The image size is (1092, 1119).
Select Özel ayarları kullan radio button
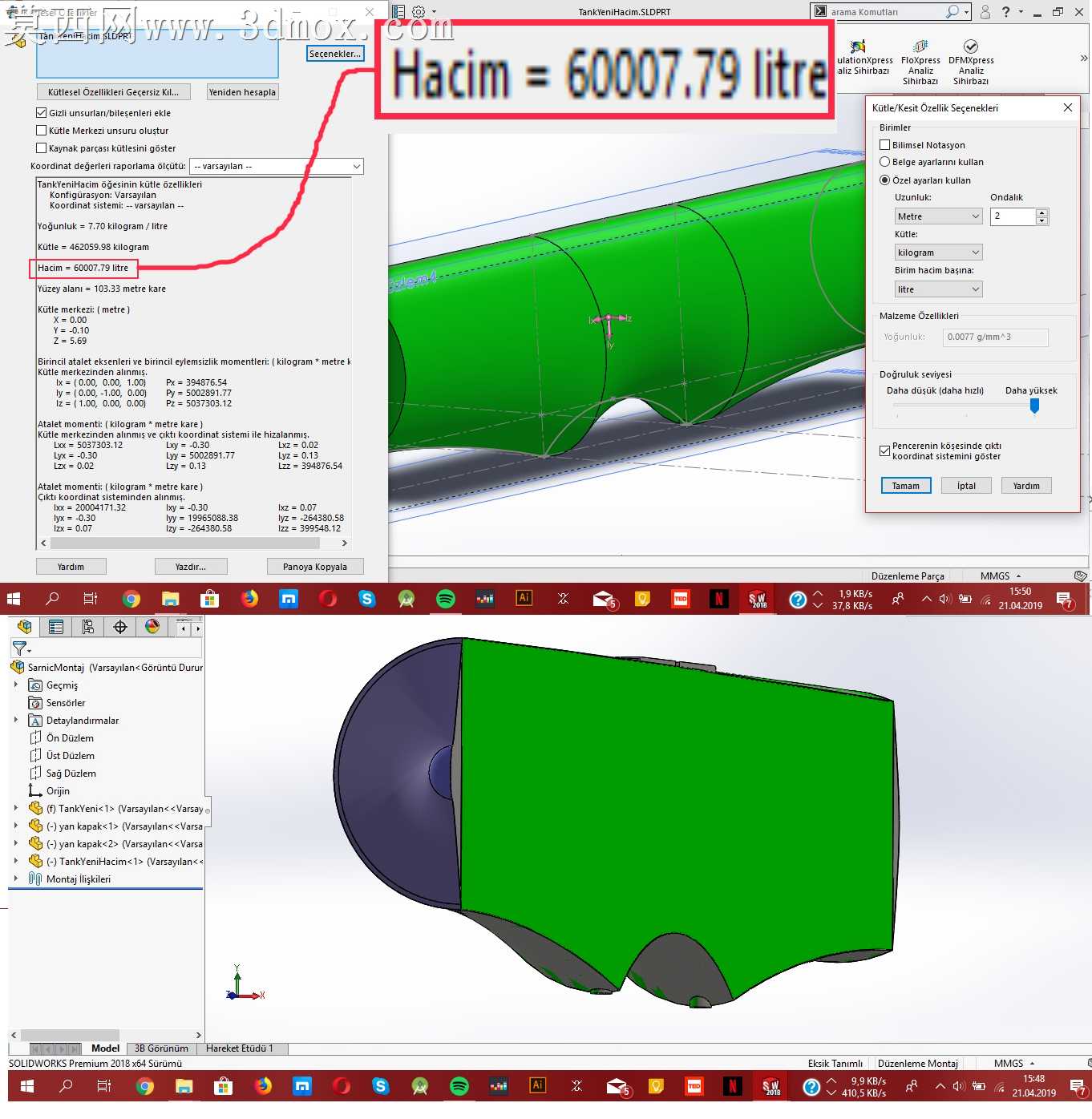point(885,180)
